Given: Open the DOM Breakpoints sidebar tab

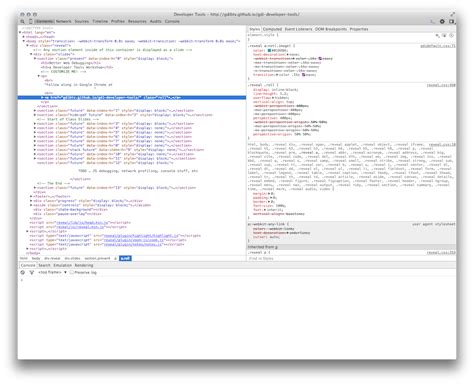Looking at the screenshot, I should click(331, 29).
